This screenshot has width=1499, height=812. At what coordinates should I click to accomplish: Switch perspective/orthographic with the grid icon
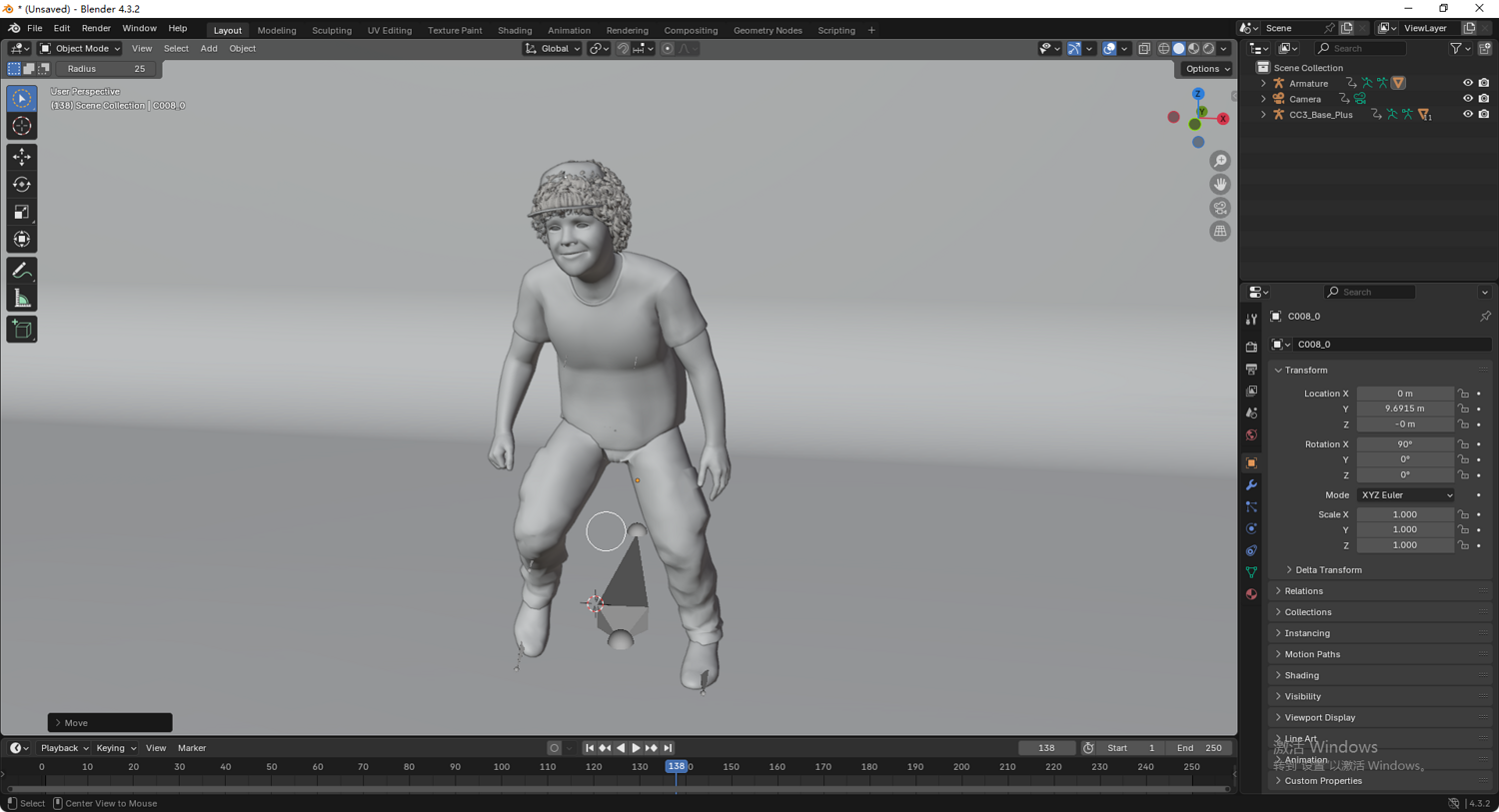1220,231
